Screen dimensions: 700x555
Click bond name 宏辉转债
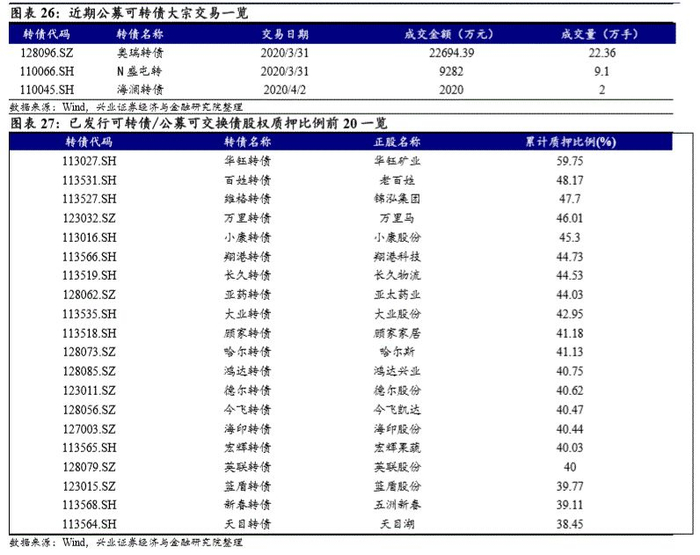247,448
